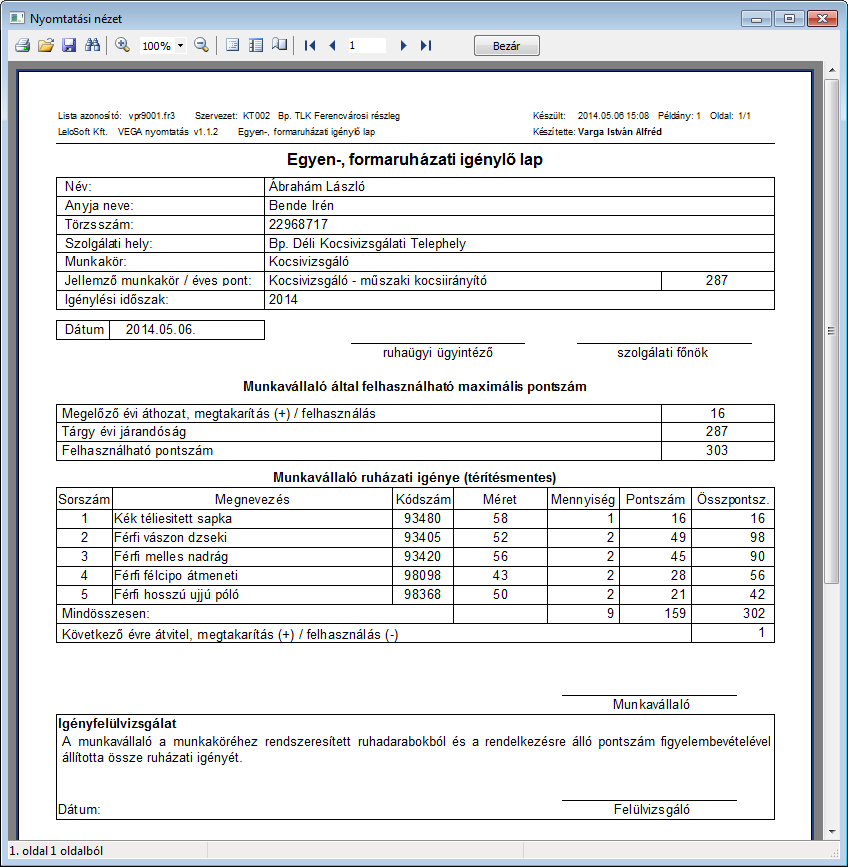Image resolution: width=848 pixels, height=867 pixels.
Task: Show thumbnails with the pages icon
Action: click(x=280, y=45)
